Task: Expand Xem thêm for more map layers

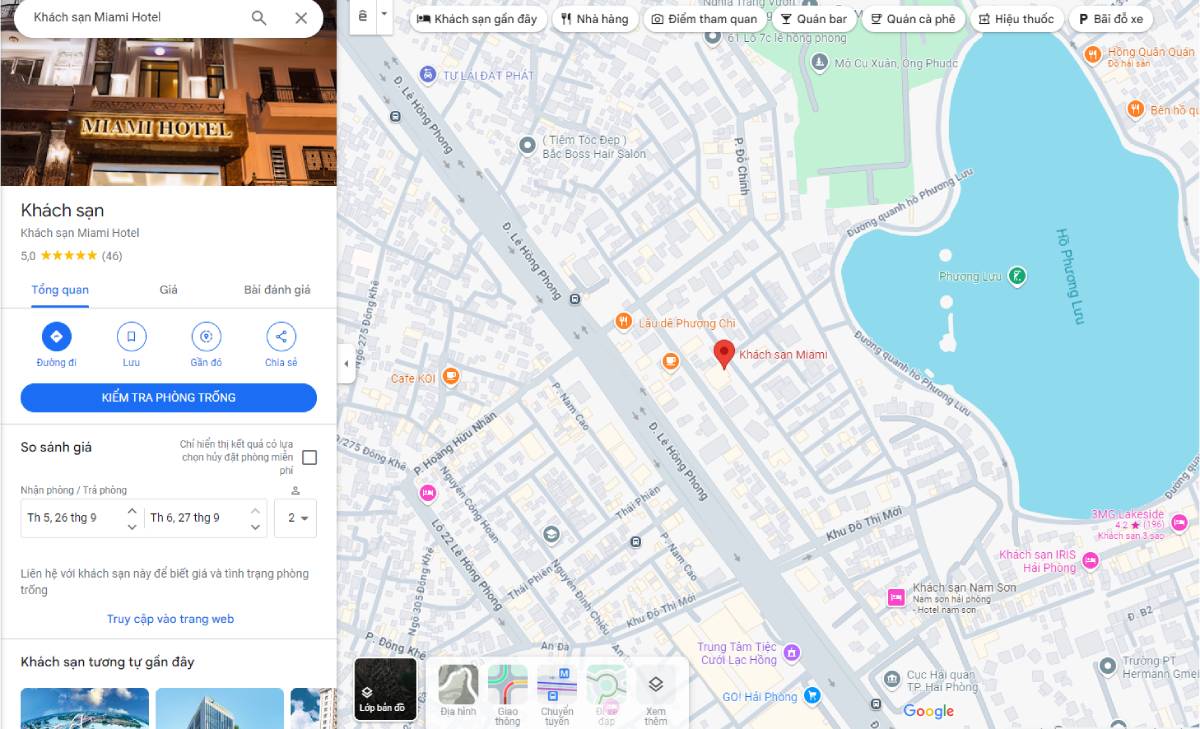Action: pos(656,695)
